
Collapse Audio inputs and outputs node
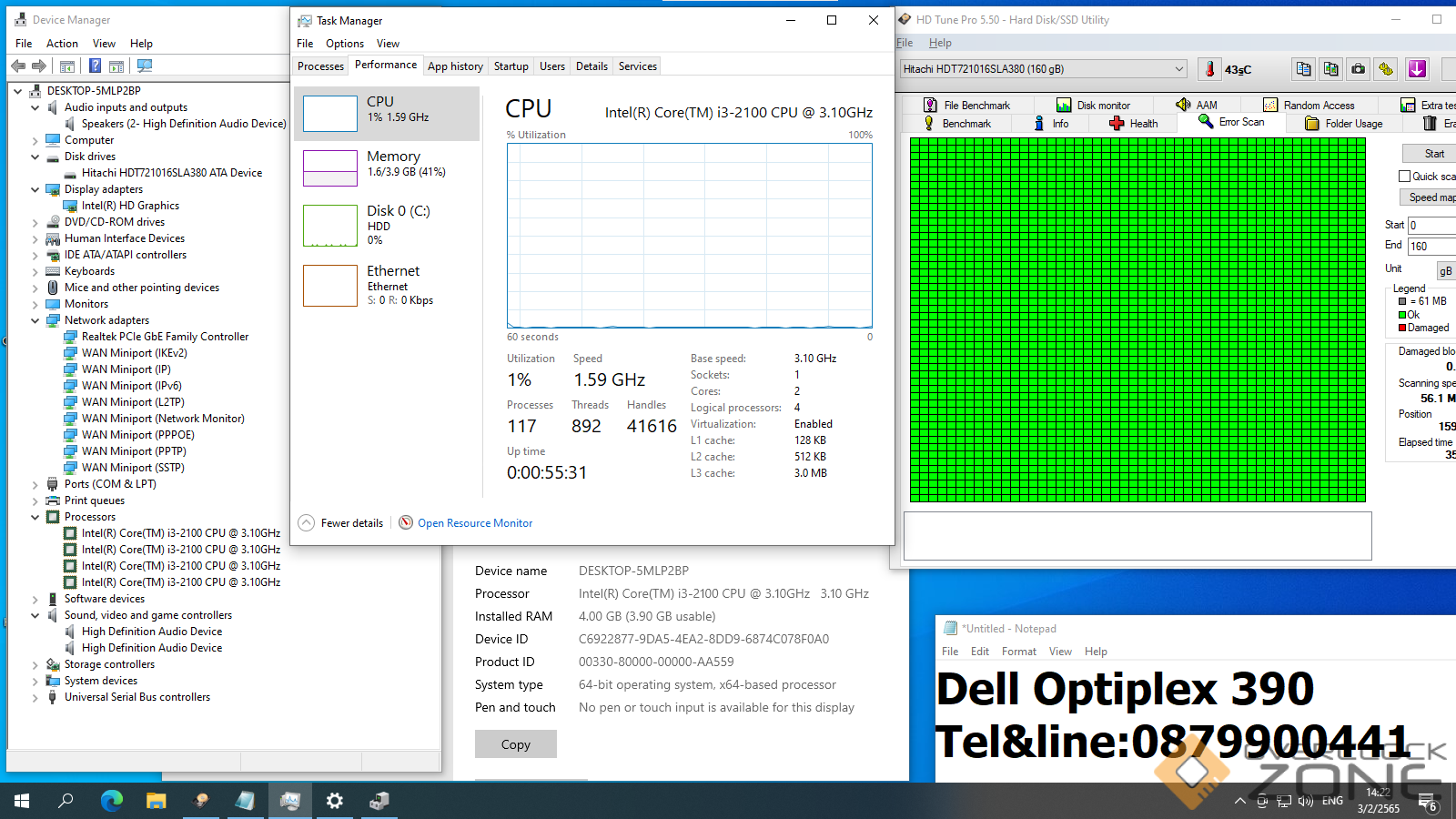(35, 107)
